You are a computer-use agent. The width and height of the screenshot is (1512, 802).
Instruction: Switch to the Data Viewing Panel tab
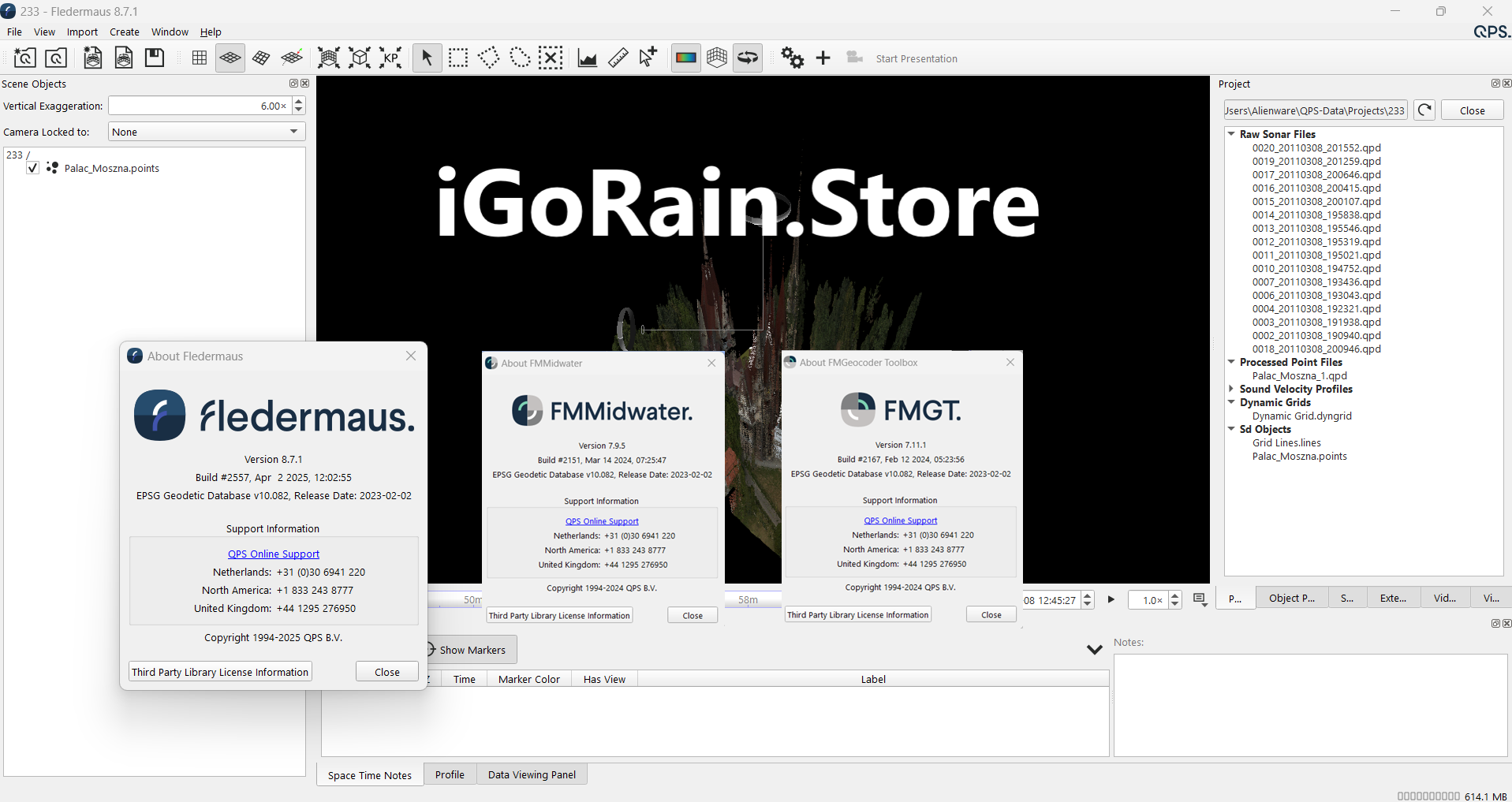532,774
